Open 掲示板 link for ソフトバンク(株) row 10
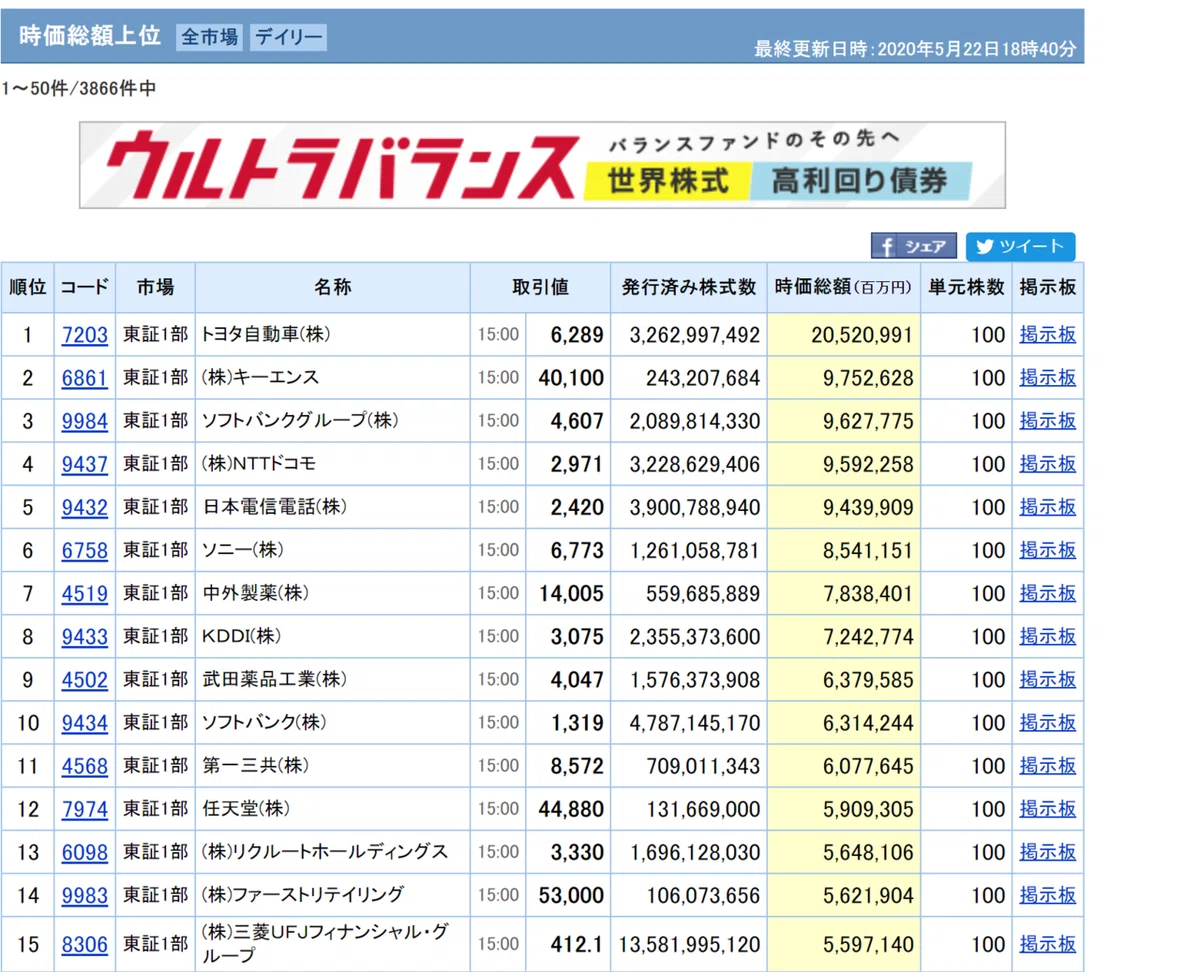 pos(1048,722)
